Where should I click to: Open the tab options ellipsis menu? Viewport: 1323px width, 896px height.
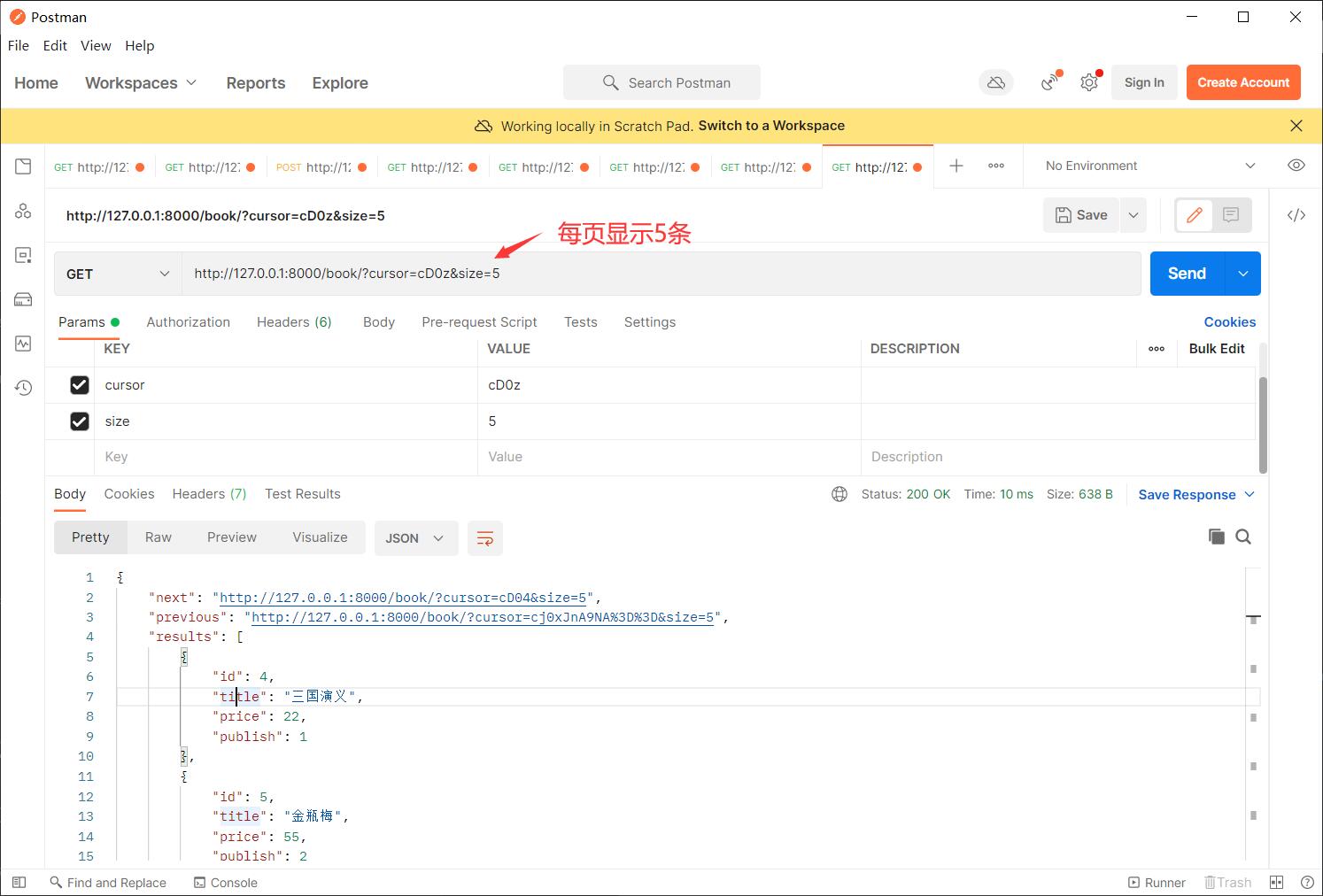click(996, 166)
